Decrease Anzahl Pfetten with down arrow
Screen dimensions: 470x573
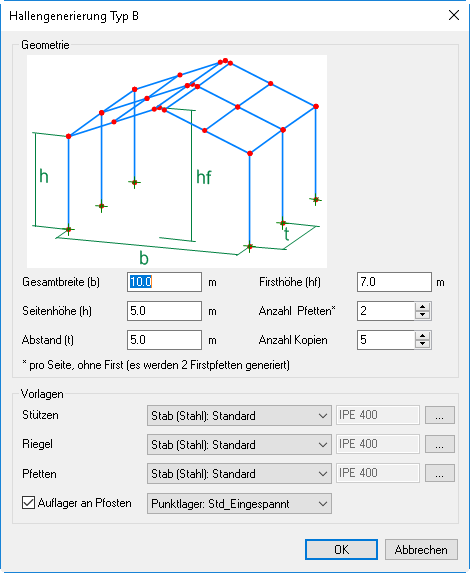tap(423, 315)
